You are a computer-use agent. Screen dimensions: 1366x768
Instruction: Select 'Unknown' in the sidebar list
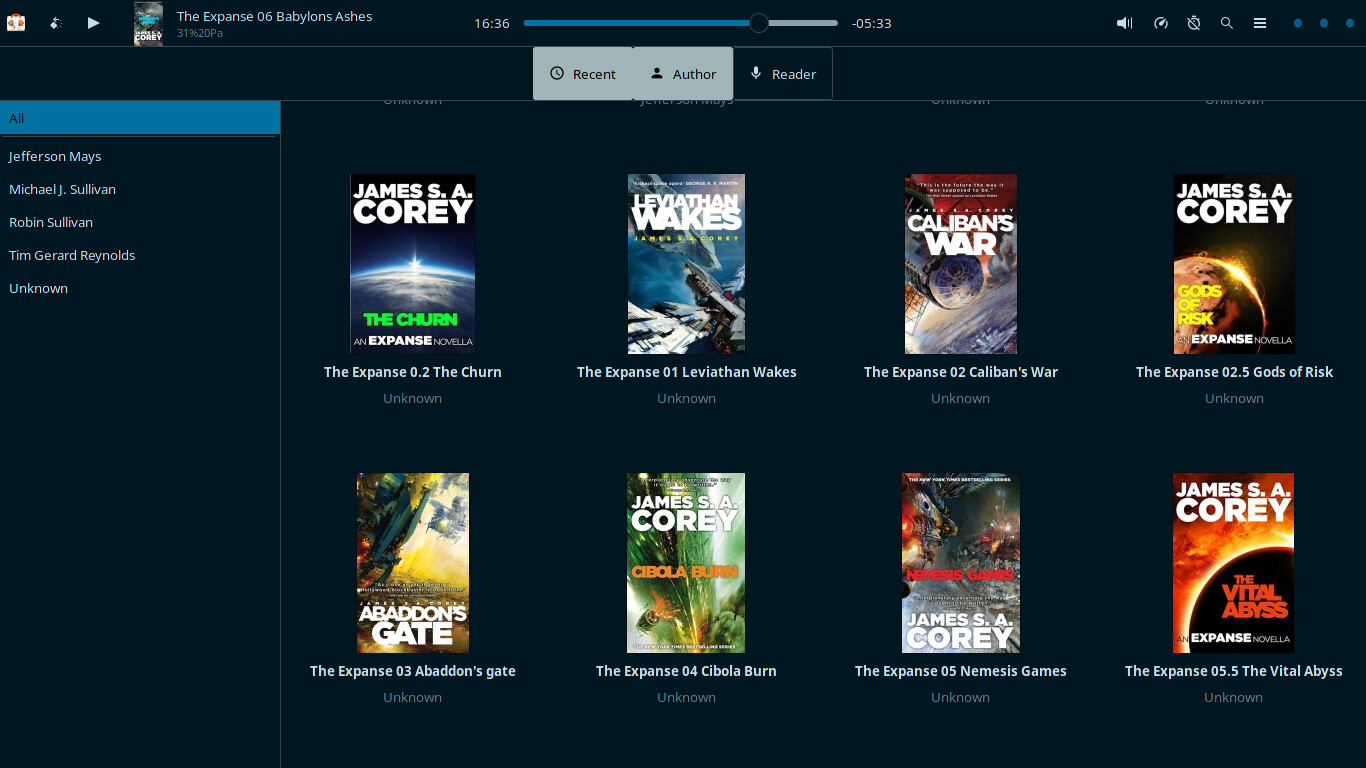pos(139,288)
